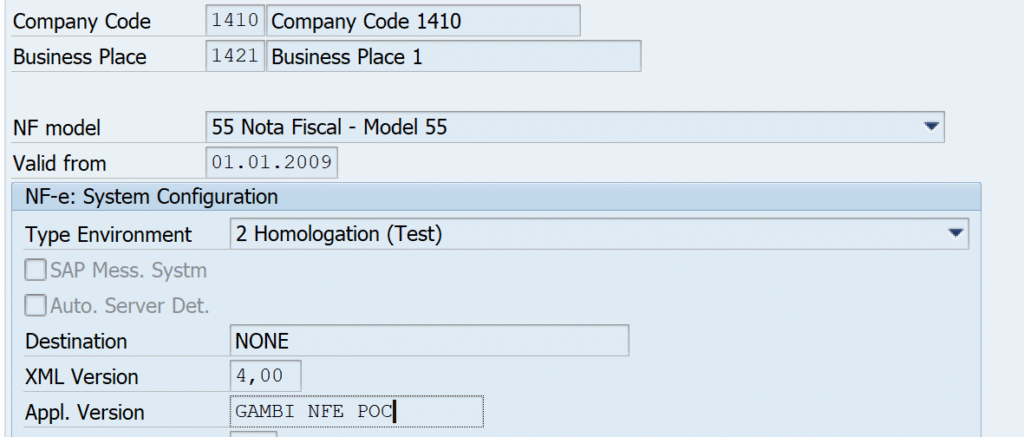
Task: Click the '2 Homologation (Test)' selection text
Action: click(339, 235)
